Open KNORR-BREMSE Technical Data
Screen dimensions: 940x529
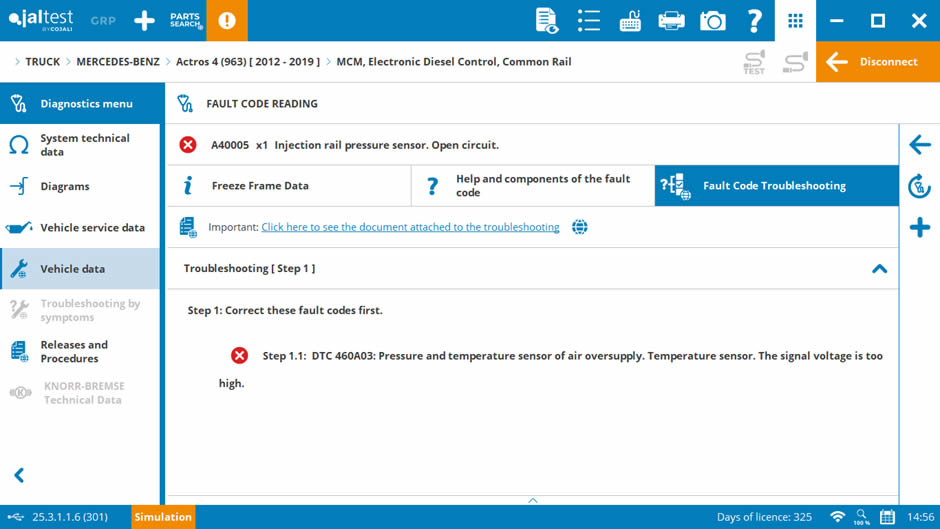click(80, 393)
